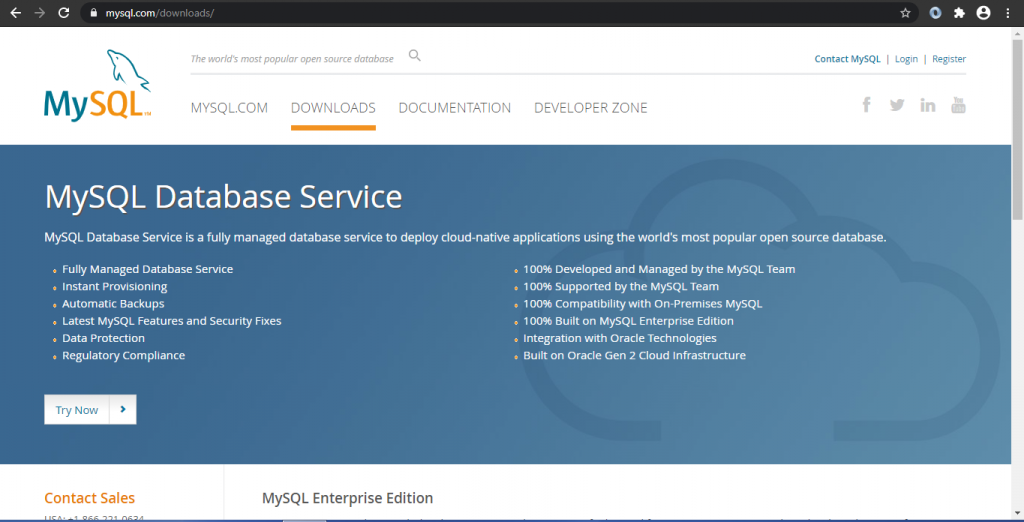
Task: Click '100% Developed and Managed by the MySQL Team'
Action: tap(659, 269)
